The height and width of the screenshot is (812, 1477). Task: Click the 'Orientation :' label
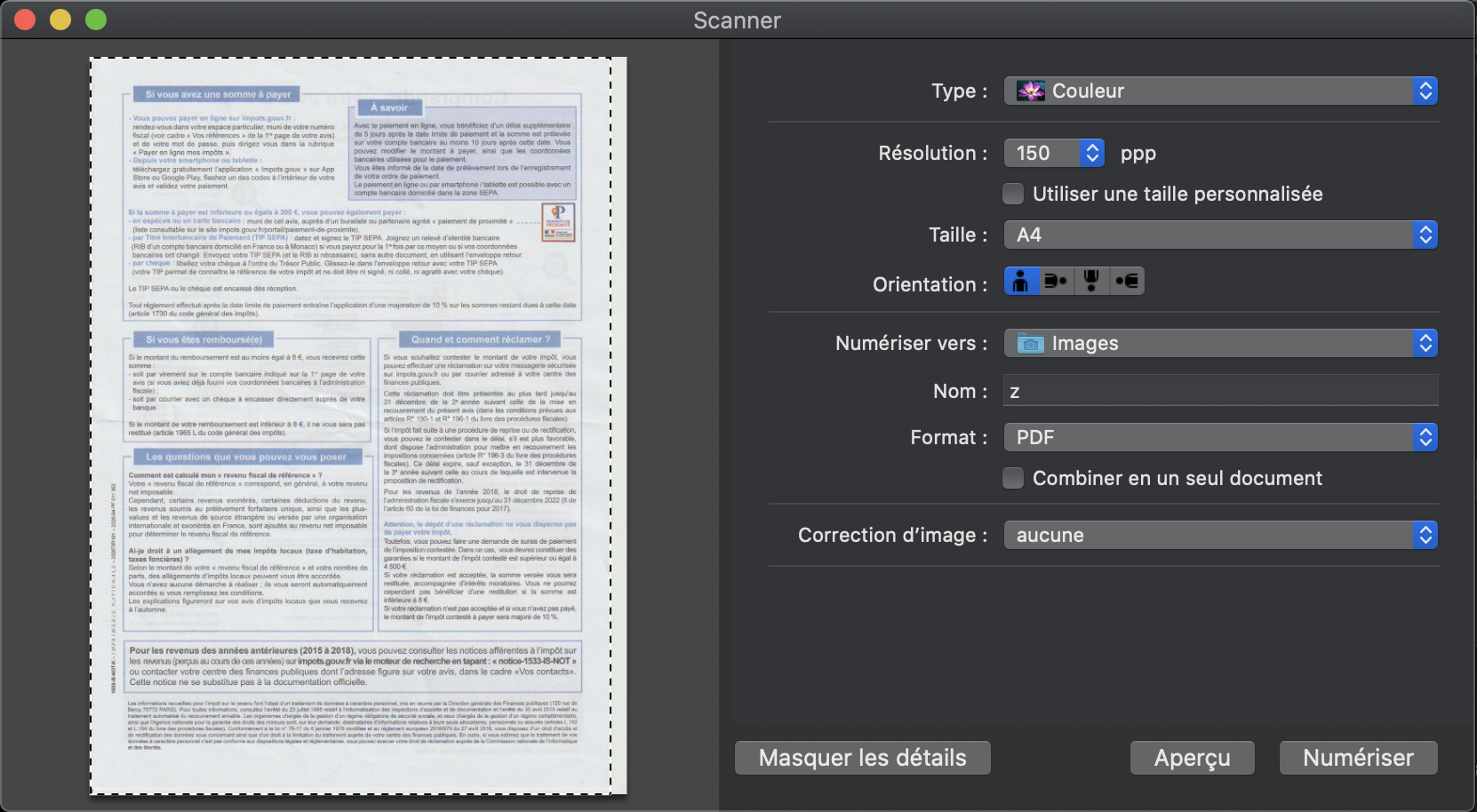(930, 284)
